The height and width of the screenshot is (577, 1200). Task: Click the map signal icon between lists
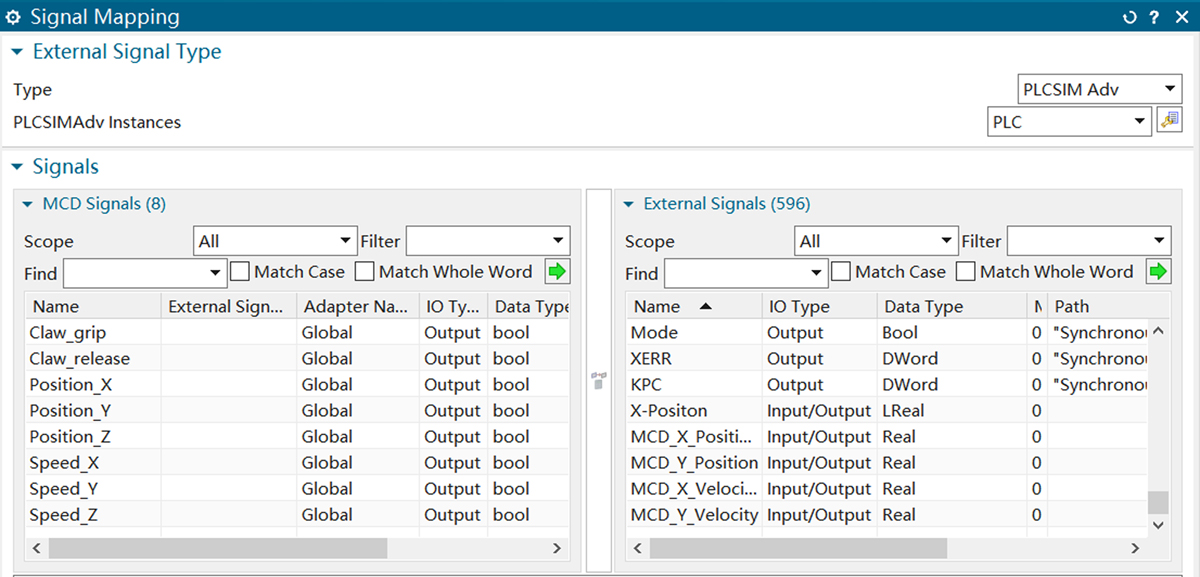tap(599, 379)
